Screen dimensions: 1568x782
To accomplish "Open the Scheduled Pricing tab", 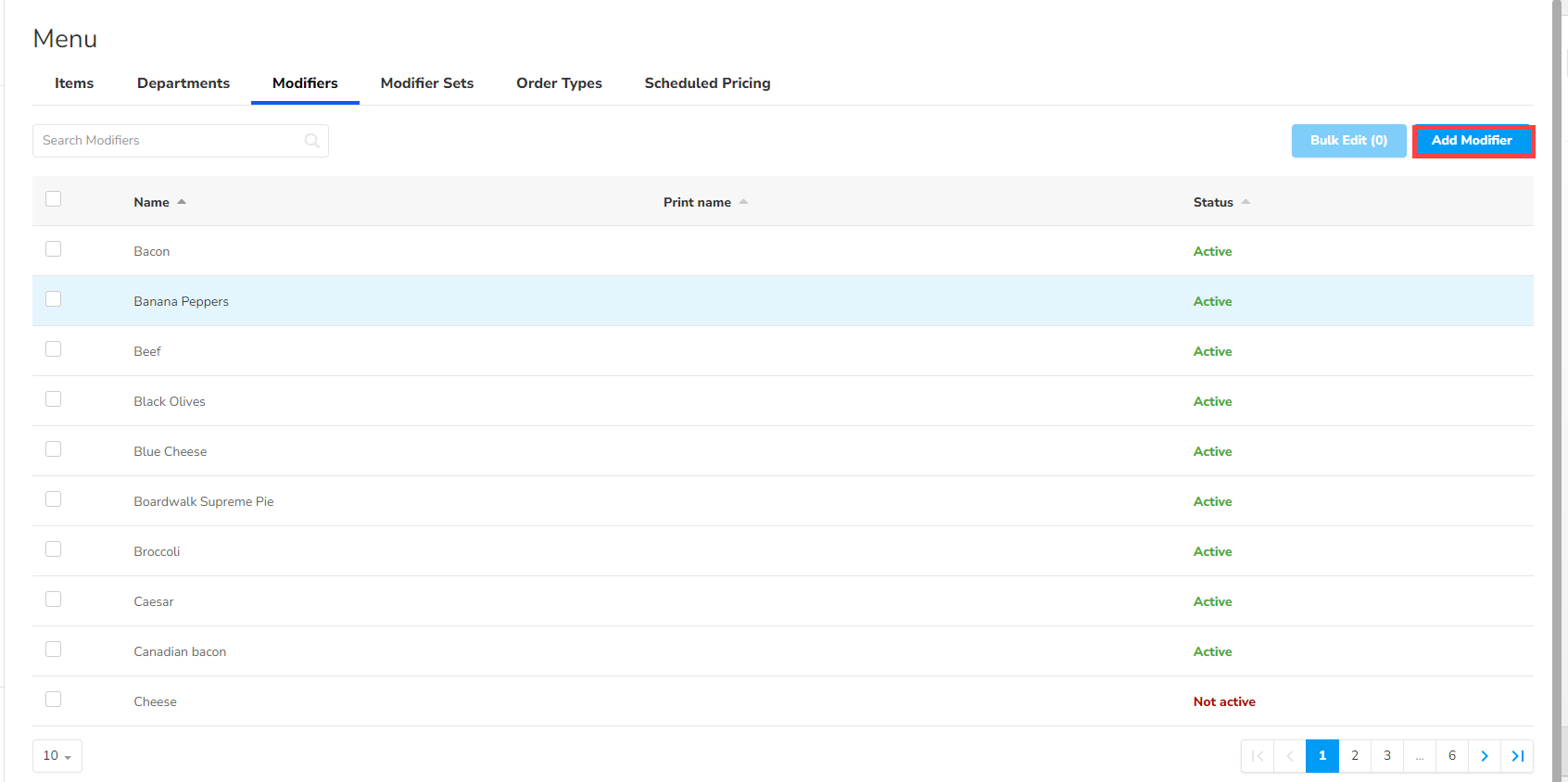I will pos(707,83).
